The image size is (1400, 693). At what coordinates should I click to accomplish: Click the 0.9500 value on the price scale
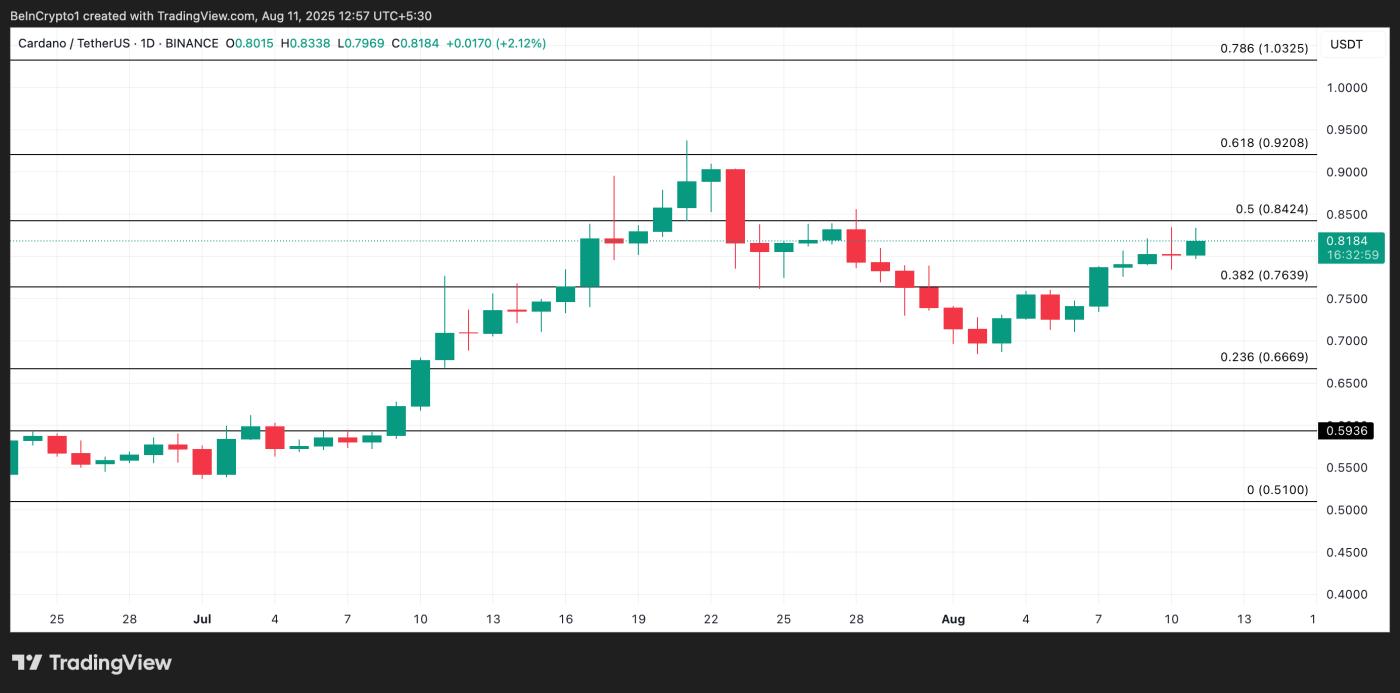[1346, 130]
